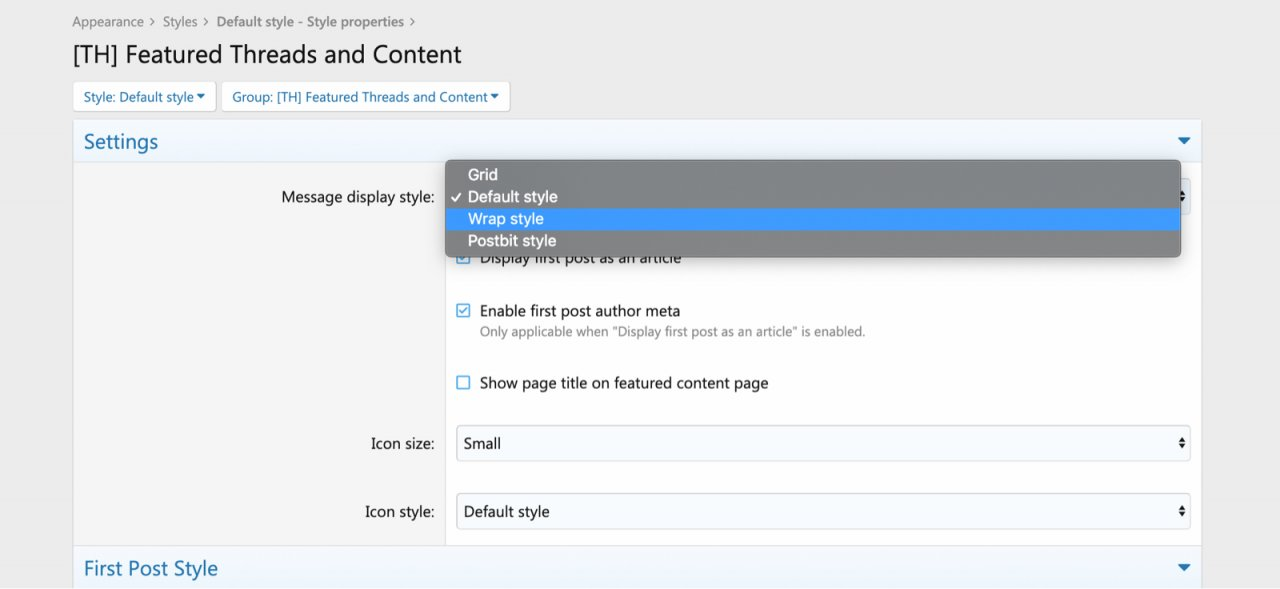Screen dimensions: 1280x589
Task: Choose Wrap style option
Action: click(x=506, y=219)
